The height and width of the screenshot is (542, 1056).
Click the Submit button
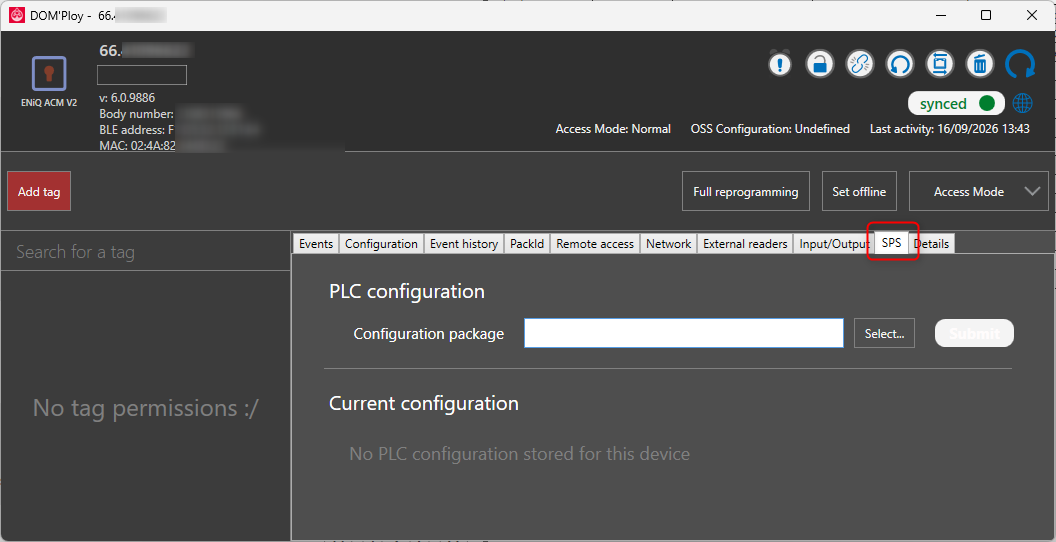click(x=974, y=333)
